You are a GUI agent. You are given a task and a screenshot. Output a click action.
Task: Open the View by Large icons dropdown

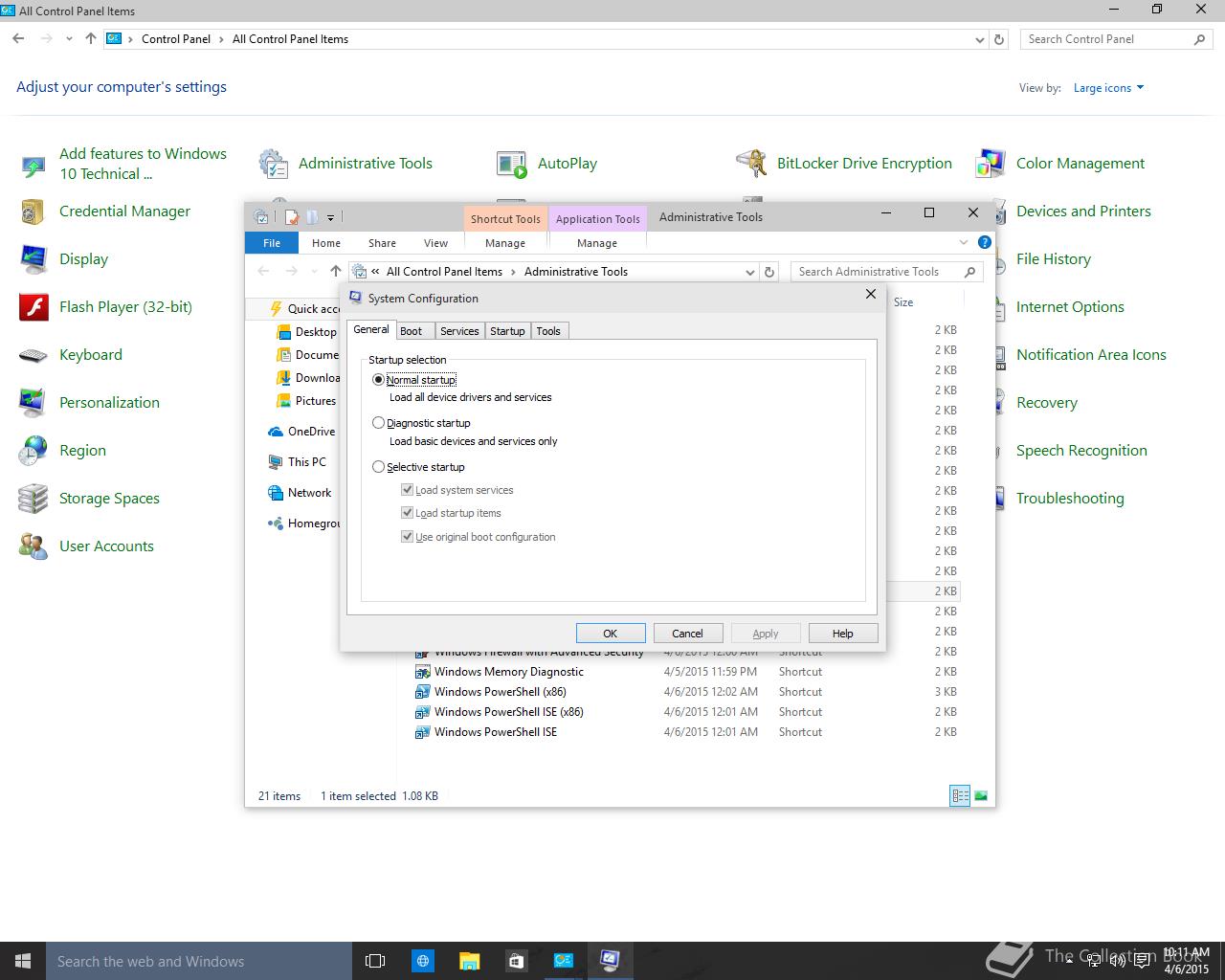1108,88
